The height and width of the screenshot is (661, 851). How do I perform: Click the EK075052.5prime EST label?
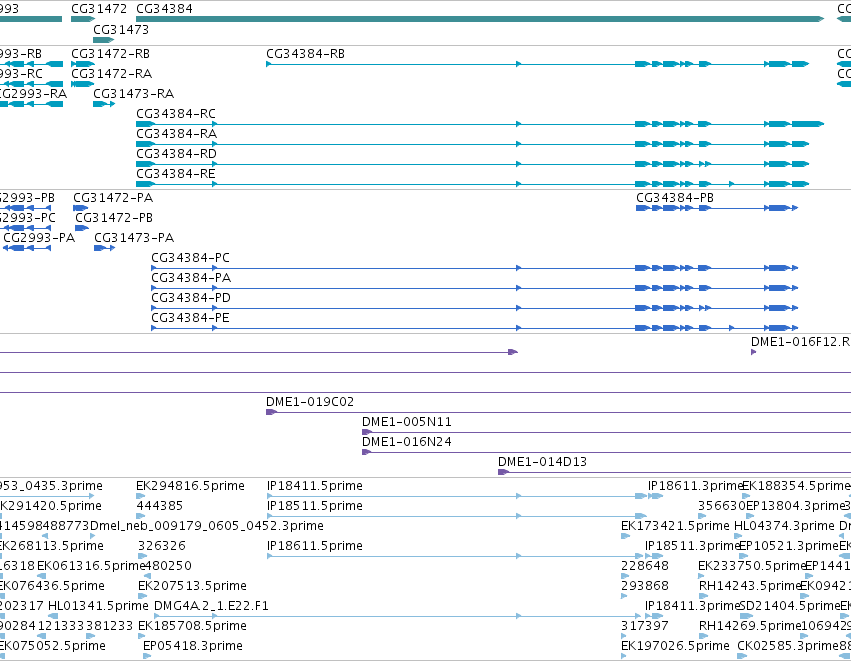click(53, 646)
